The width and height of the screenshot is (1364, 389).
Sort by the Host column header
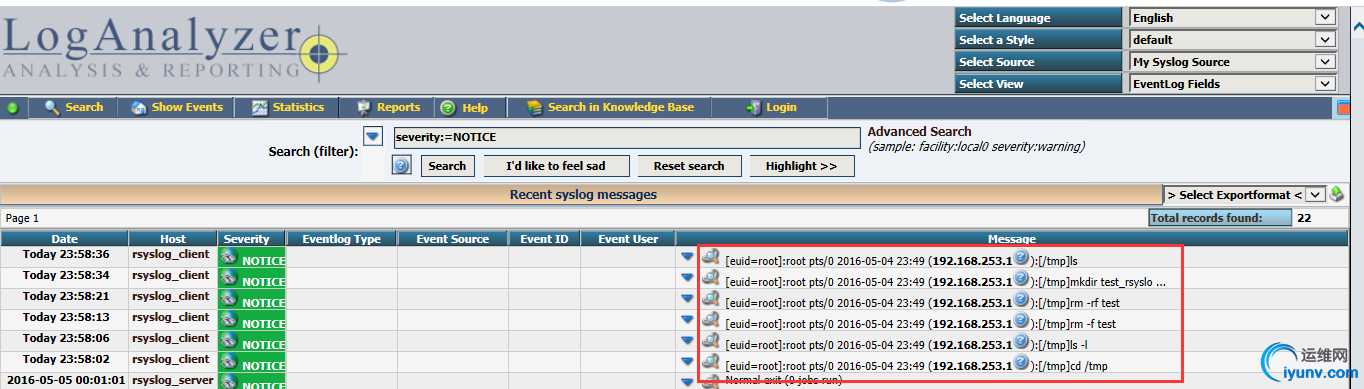click(x=173, y=239)
